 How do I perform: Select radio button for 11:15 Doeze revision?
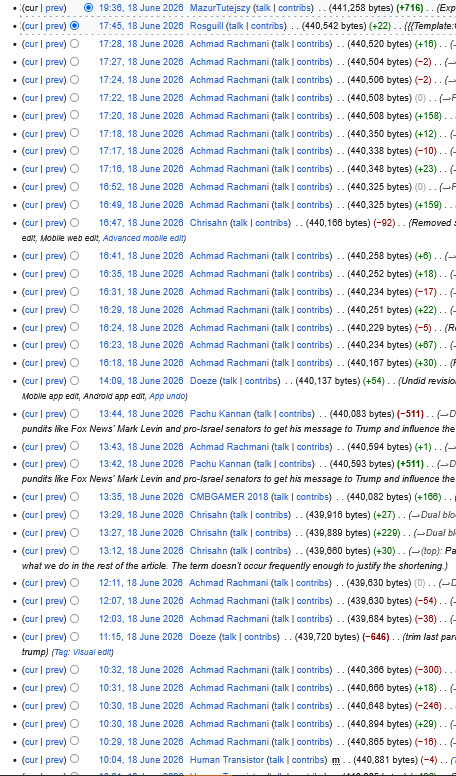[x=74, y=636]
